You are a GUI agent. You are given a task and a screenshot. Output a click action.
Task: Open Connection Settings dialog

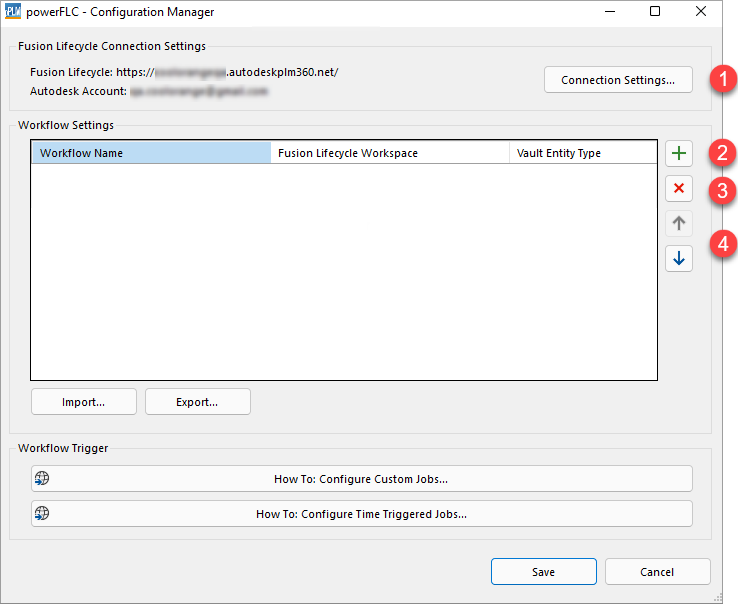[618, 80]
